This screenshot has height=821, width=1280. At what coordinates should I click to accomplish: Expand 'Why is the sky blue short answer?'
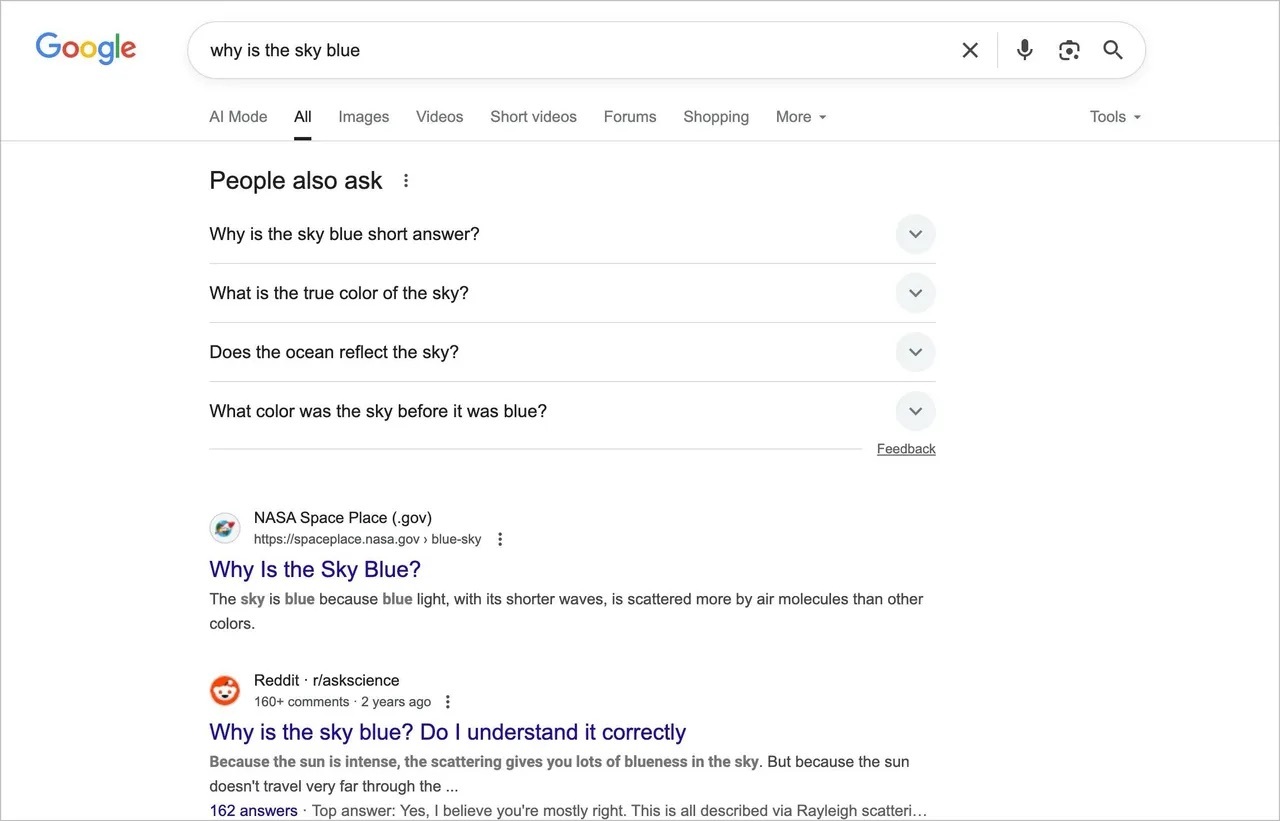click(572, 234)
